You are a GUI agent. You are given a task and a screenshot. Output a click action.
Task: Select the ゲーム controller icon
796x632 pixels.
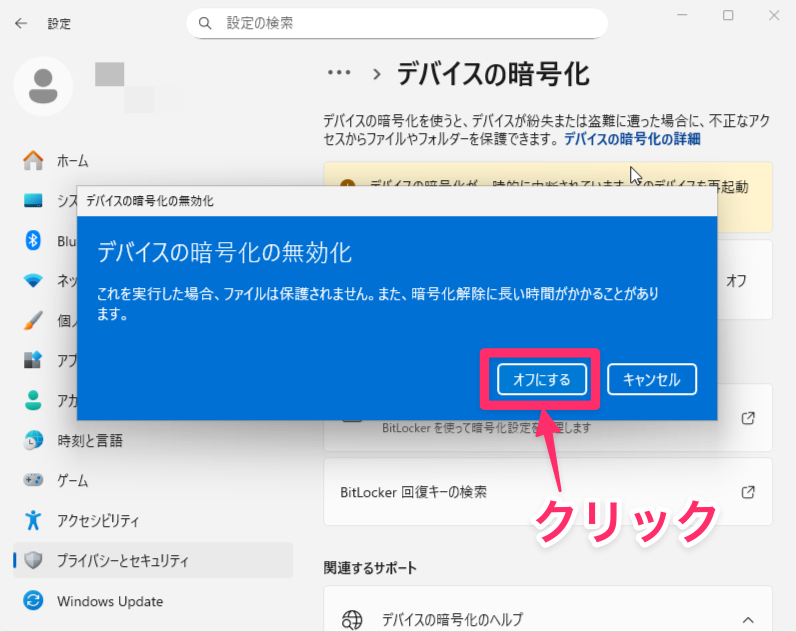pos(33,480)
